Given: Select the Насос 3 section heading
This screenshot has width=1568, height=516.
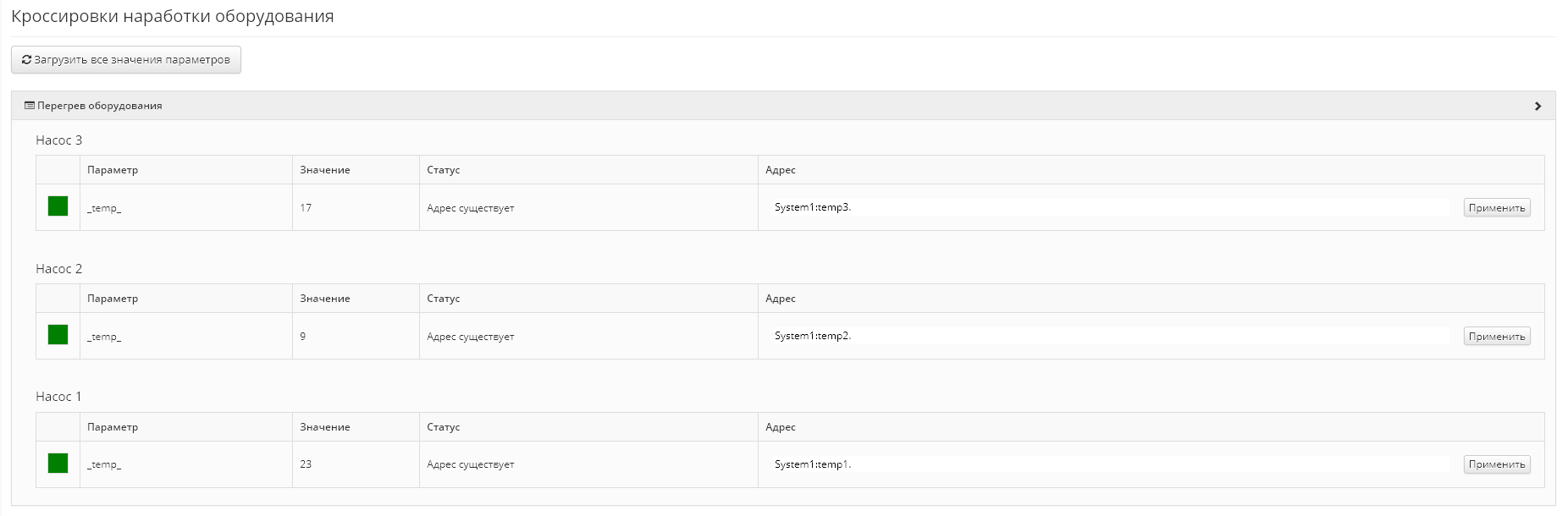Looking at the screenshot, I should pyautogui.click(x=59, y=140).
